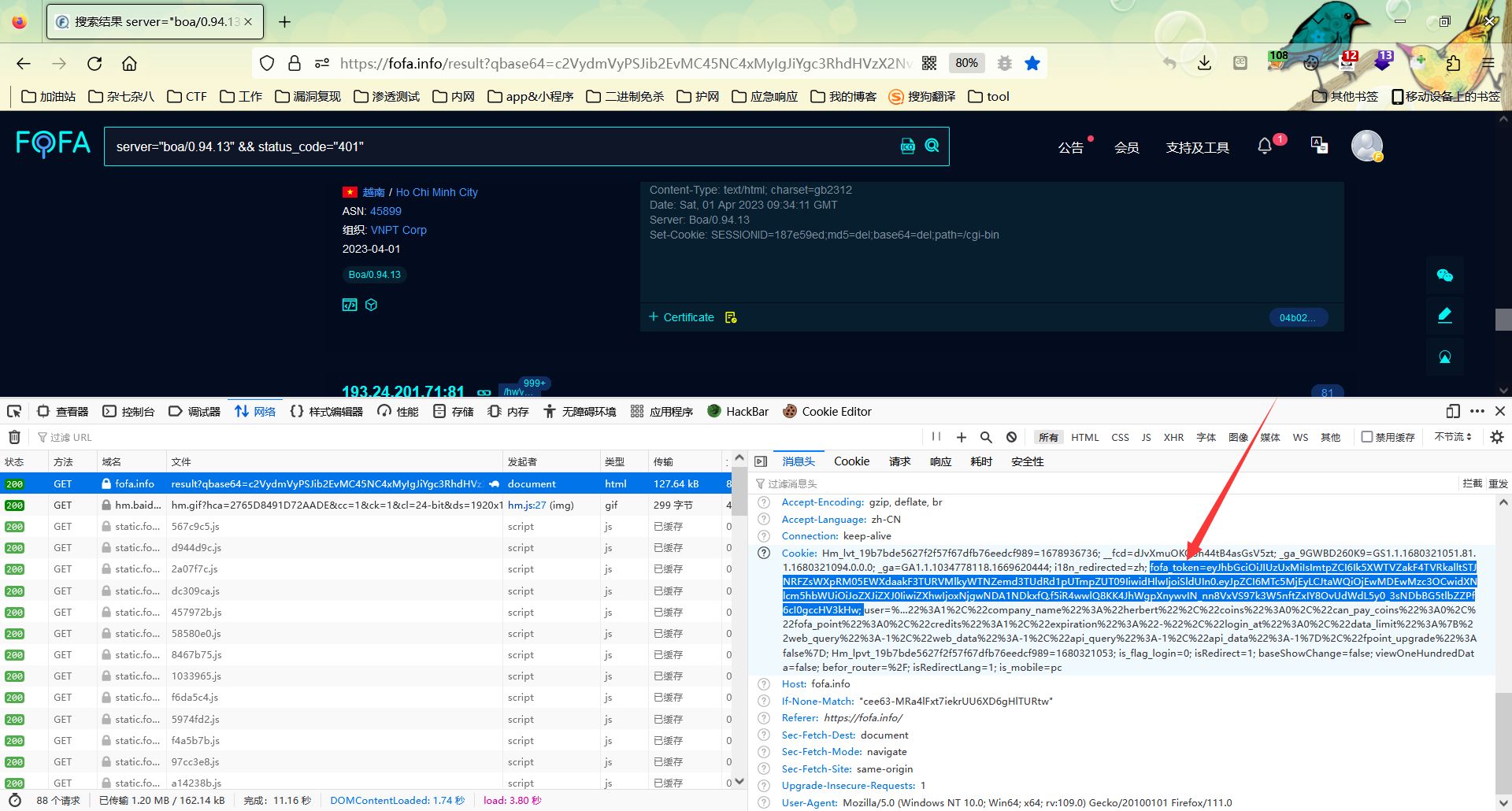Run the FOFA search with magnifier icon

pyautogui.click(x=932, y=146)
